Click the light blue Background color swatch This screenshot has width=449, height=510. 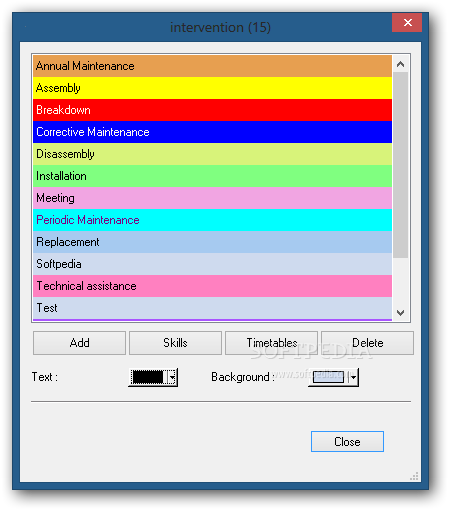328,377
